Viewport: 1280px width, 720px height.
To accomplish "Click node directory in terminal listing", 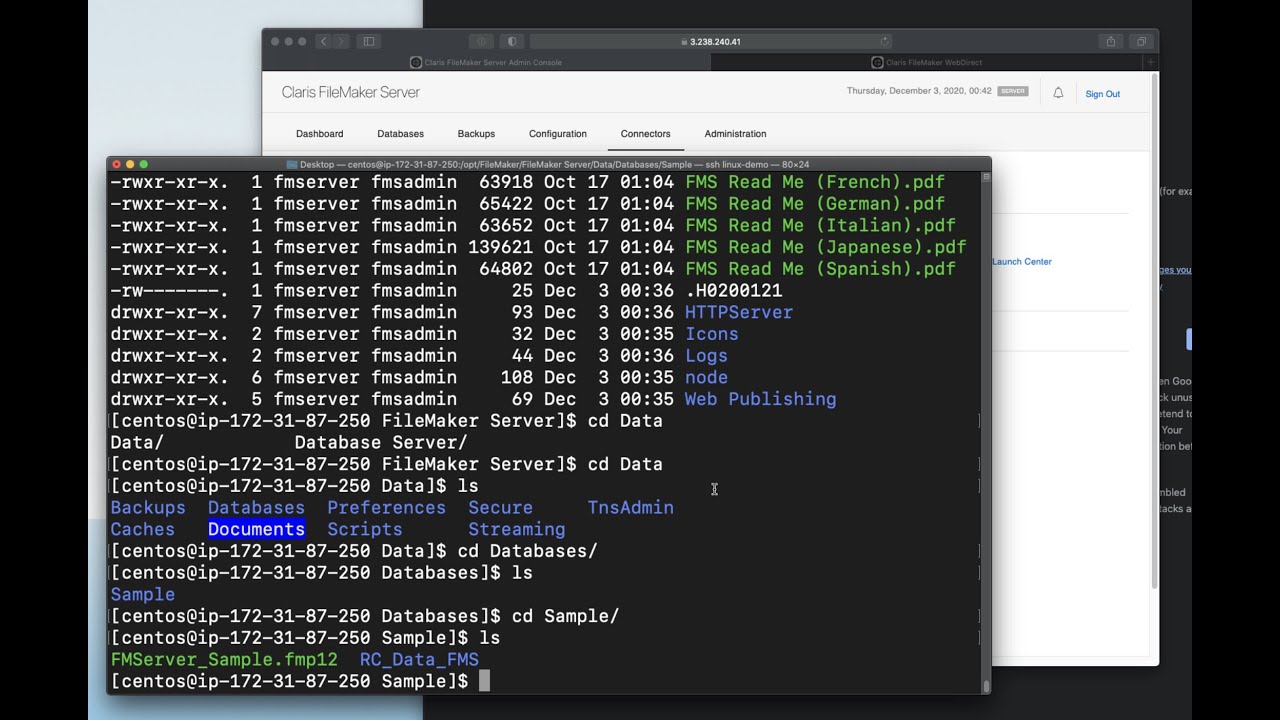I will (x=706, y=378).
